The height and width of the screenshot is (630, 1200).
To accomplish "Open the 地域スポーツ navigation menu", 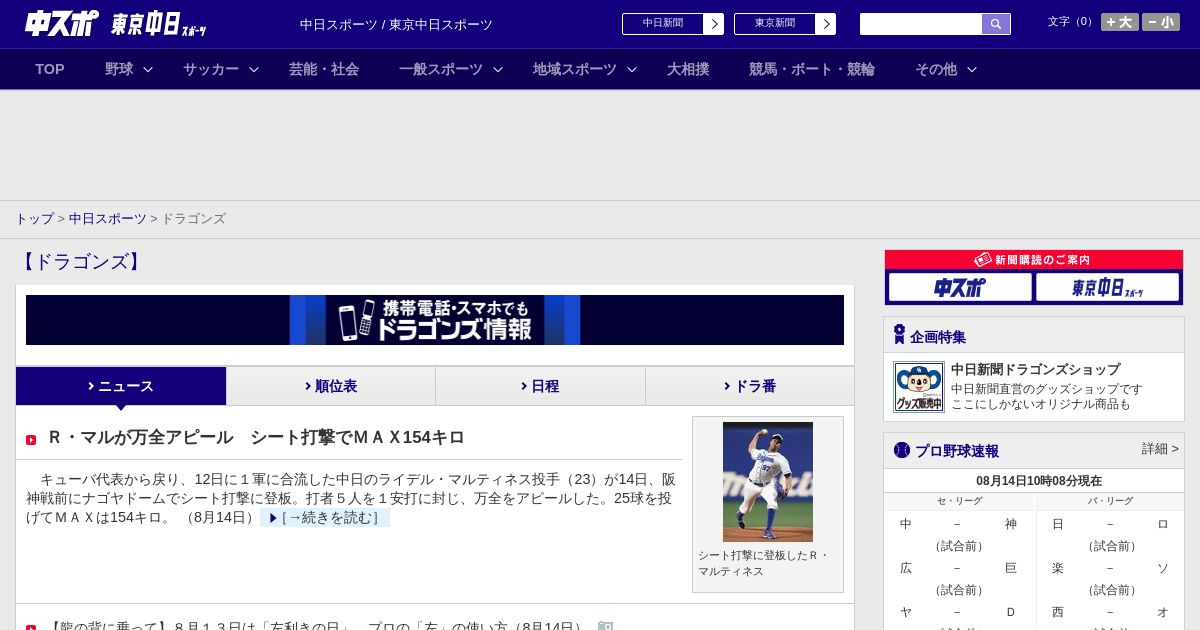I will (575, 69).
